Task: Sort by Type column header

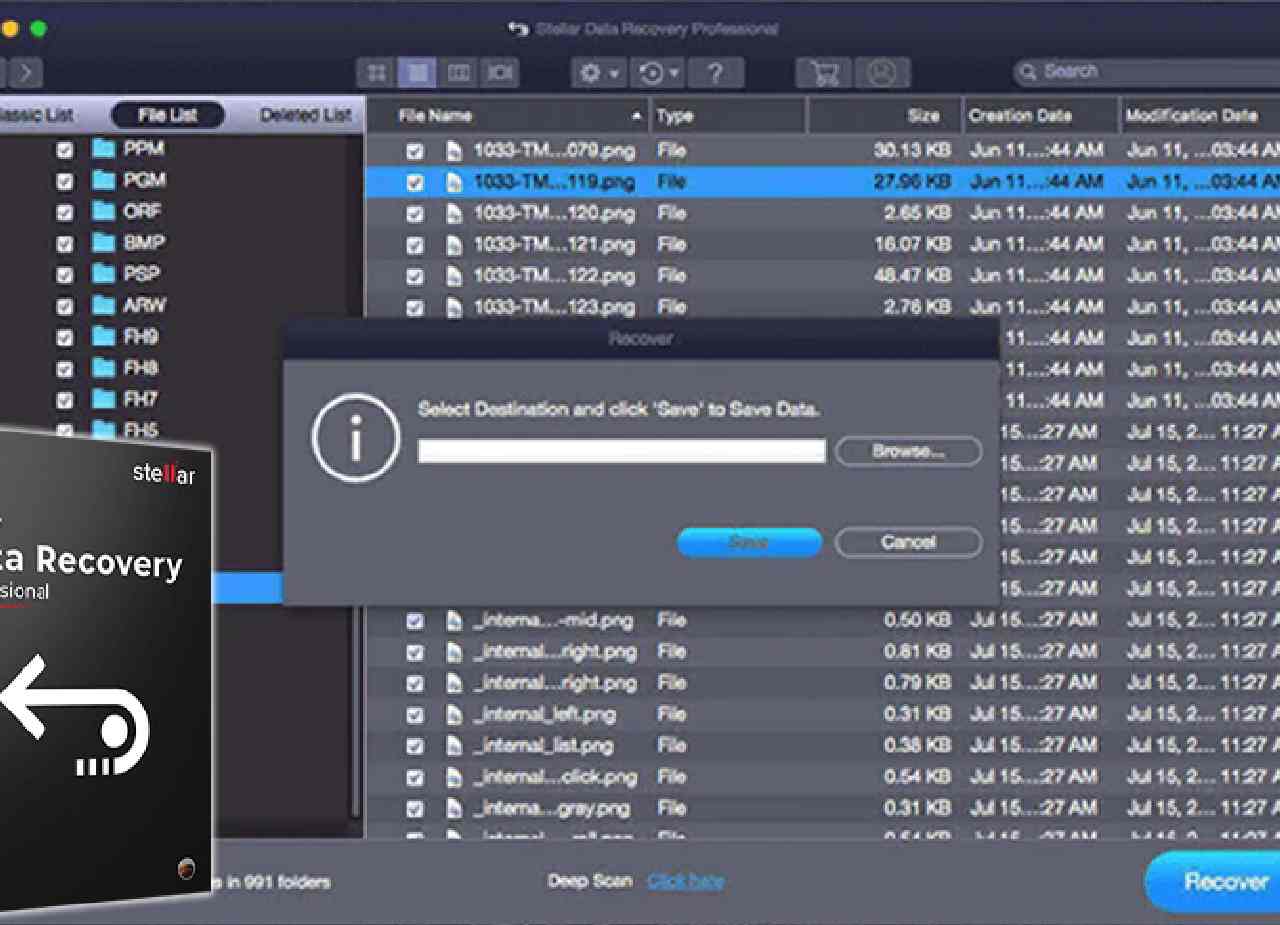Action: click(x=728, y=116)
